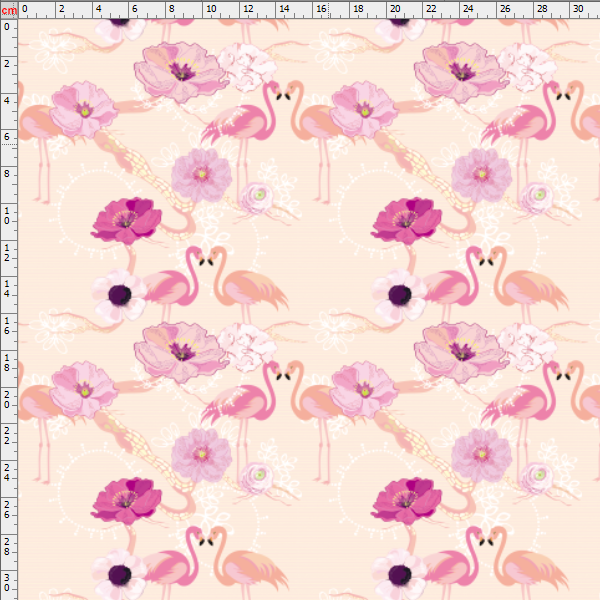Click the 28 mark on the horizontal ruler
The image size is (600, 600).
542,9
